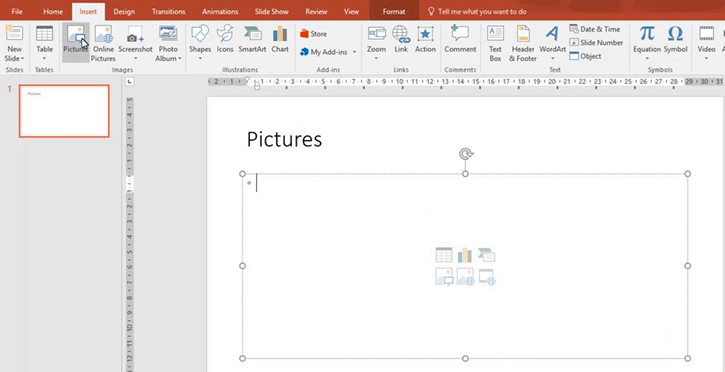The width and height of the screenshot is (725, 372).
Task: Click the Link globe icon
Action: [x=401, y=34]
